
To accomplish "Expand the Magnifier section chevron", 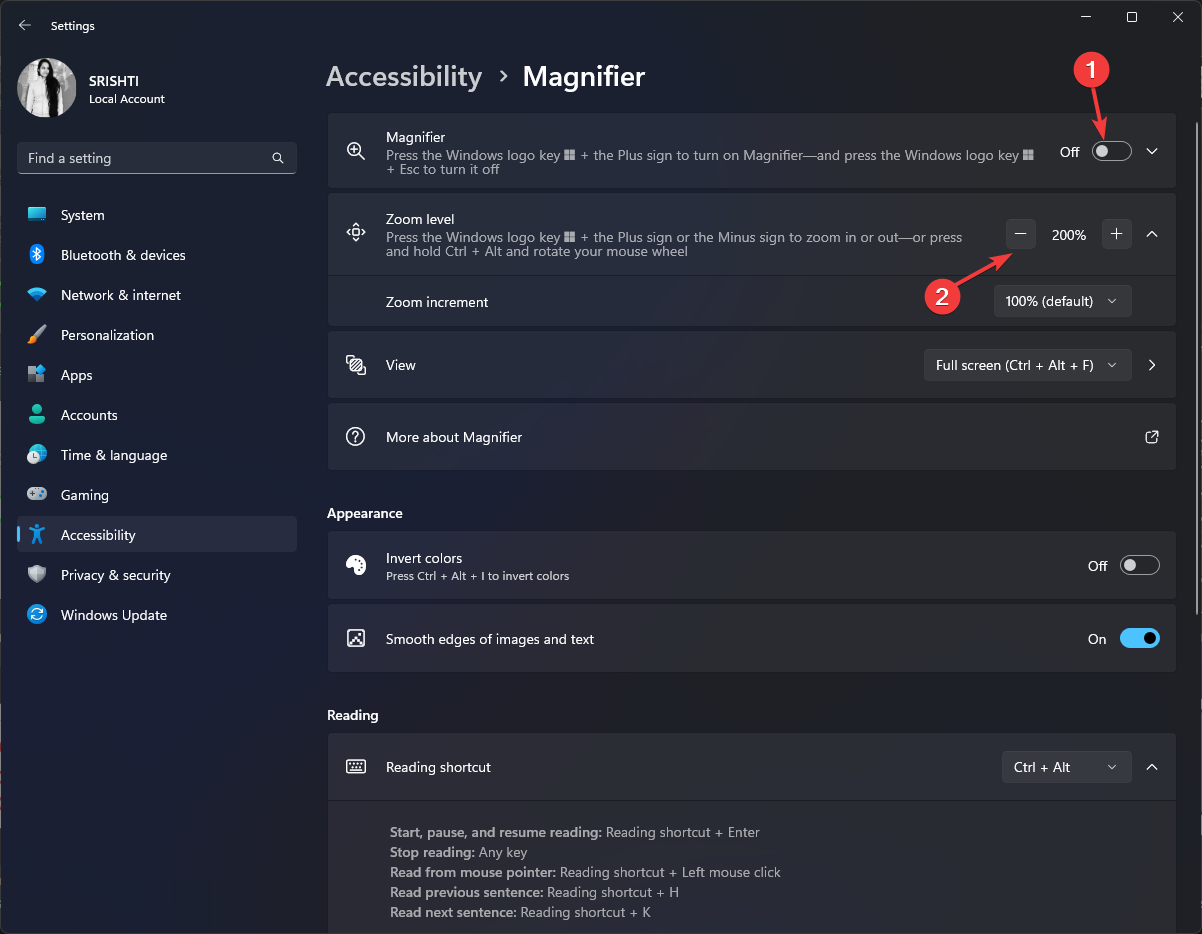I will pos(1152,151).
